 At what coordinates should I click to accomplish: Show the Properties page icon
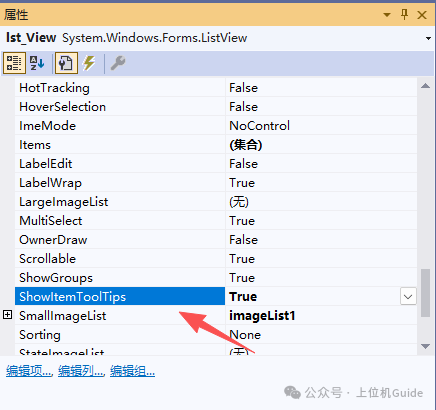(x=66, y=63)
